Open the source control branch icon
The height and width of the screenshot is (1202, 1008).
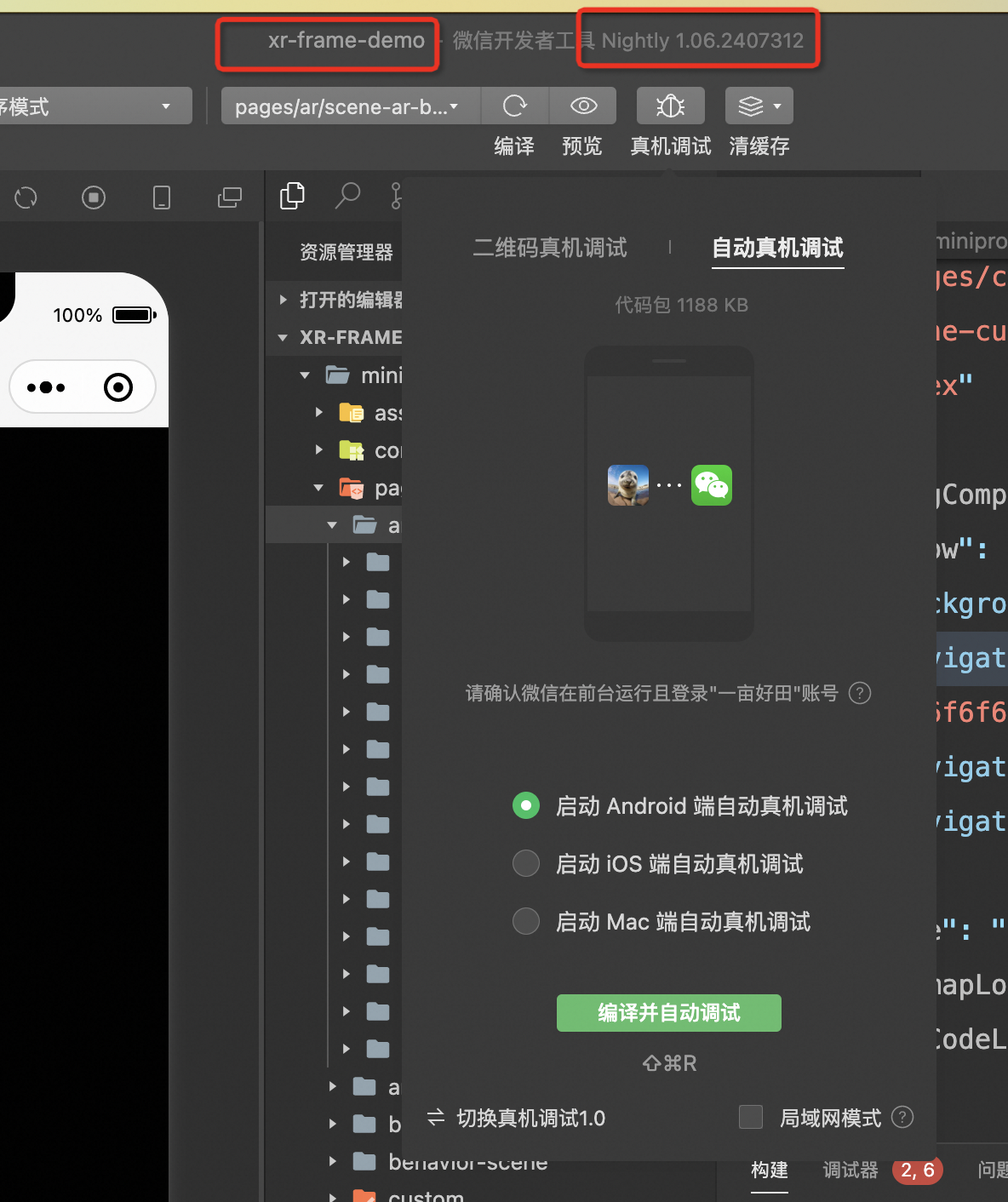396,196
